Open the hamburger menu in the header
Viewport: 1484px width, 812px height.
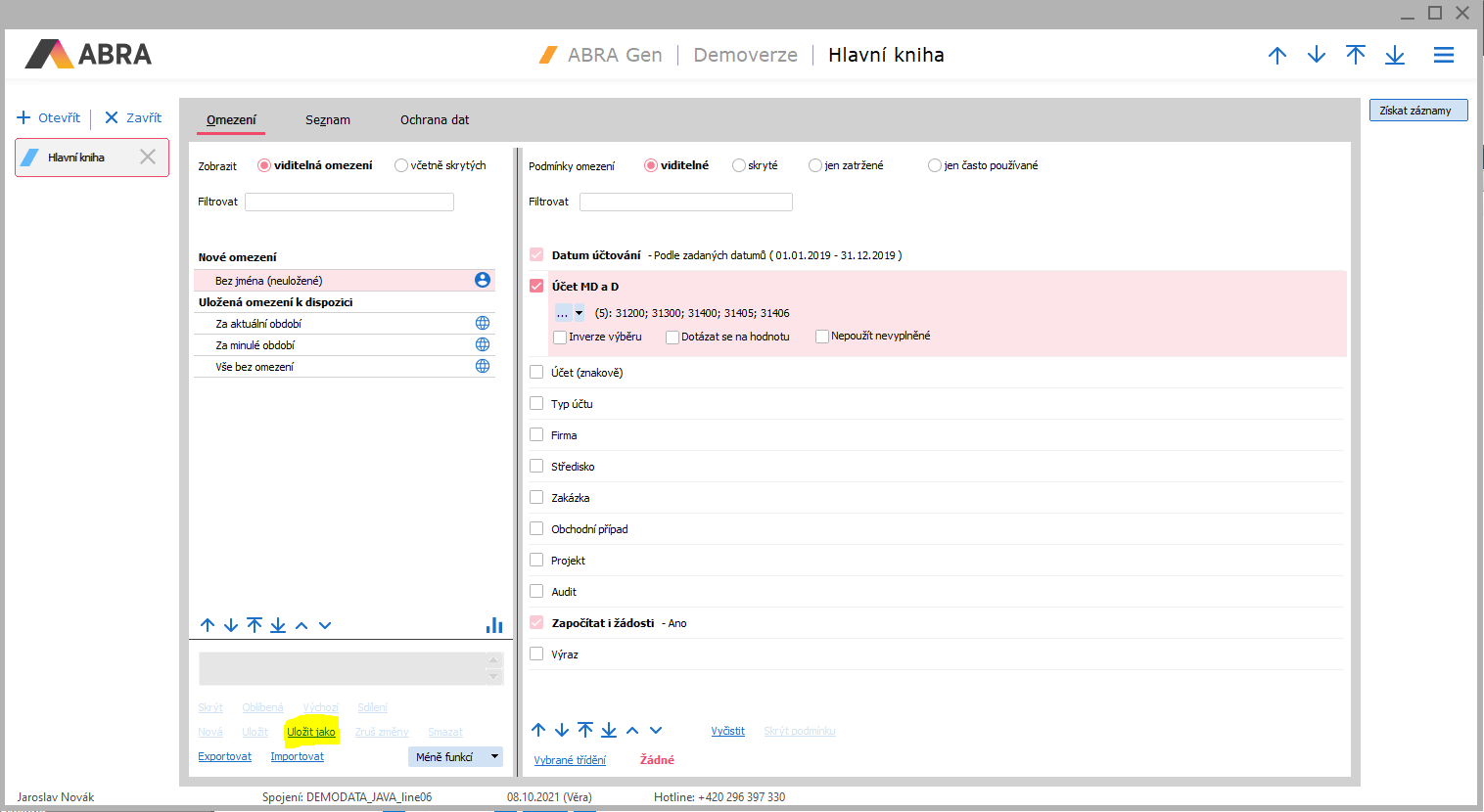[x=1443, y=56]
